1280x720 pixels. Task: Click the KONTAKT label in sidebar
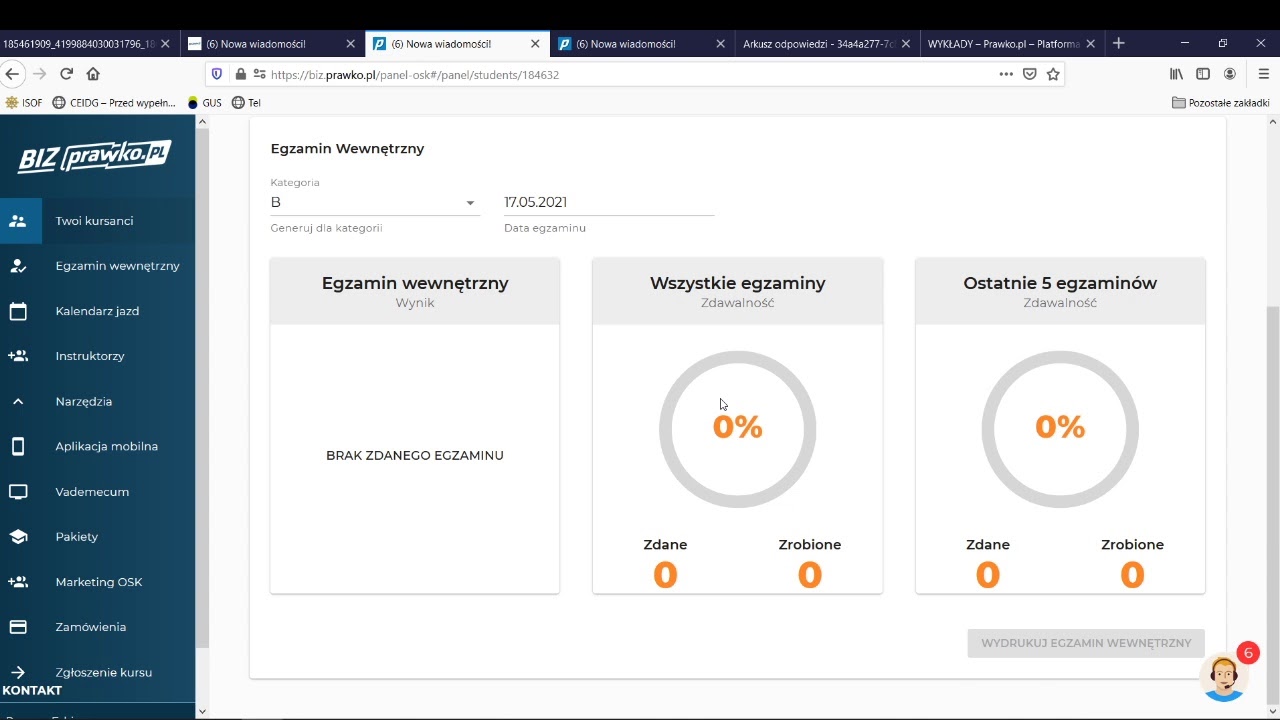32,691
